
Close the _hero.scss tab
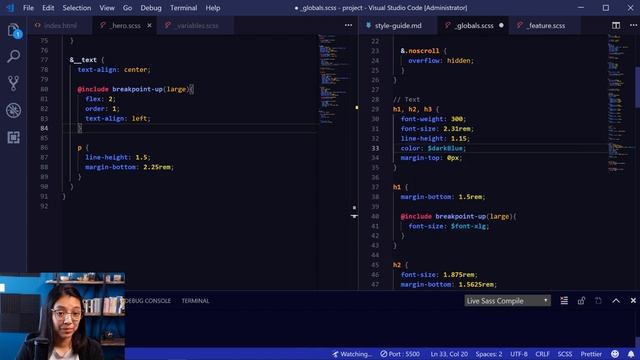coord(149,25)
